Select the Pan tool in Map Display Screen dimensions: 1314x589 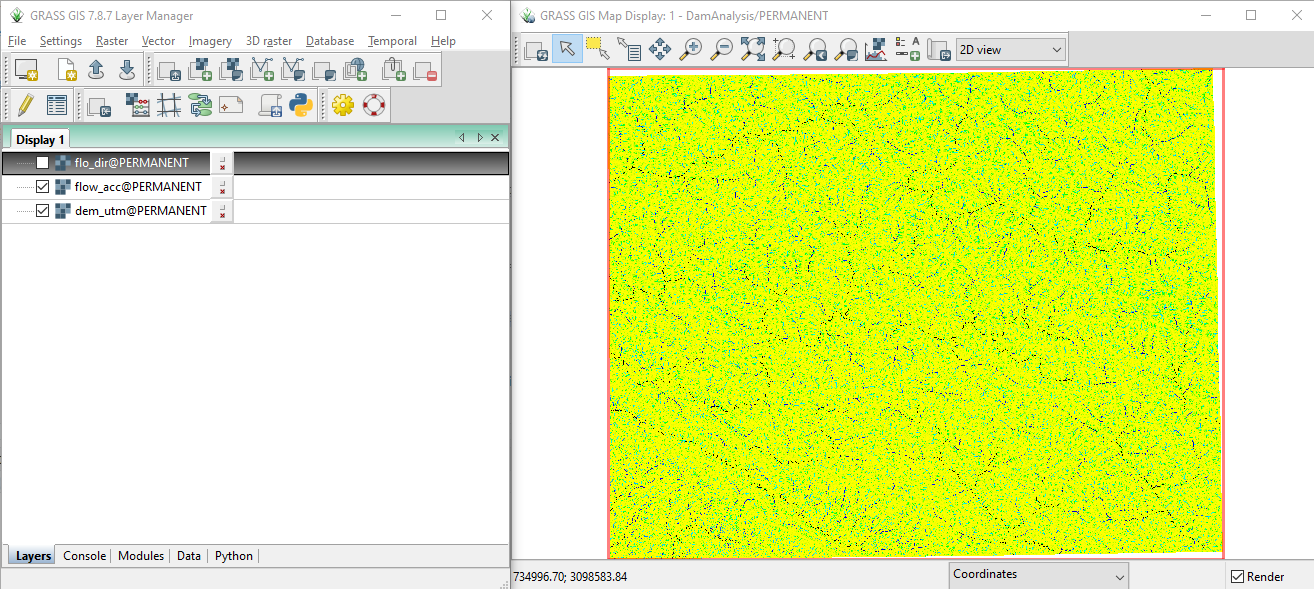[x=659, y=48]
